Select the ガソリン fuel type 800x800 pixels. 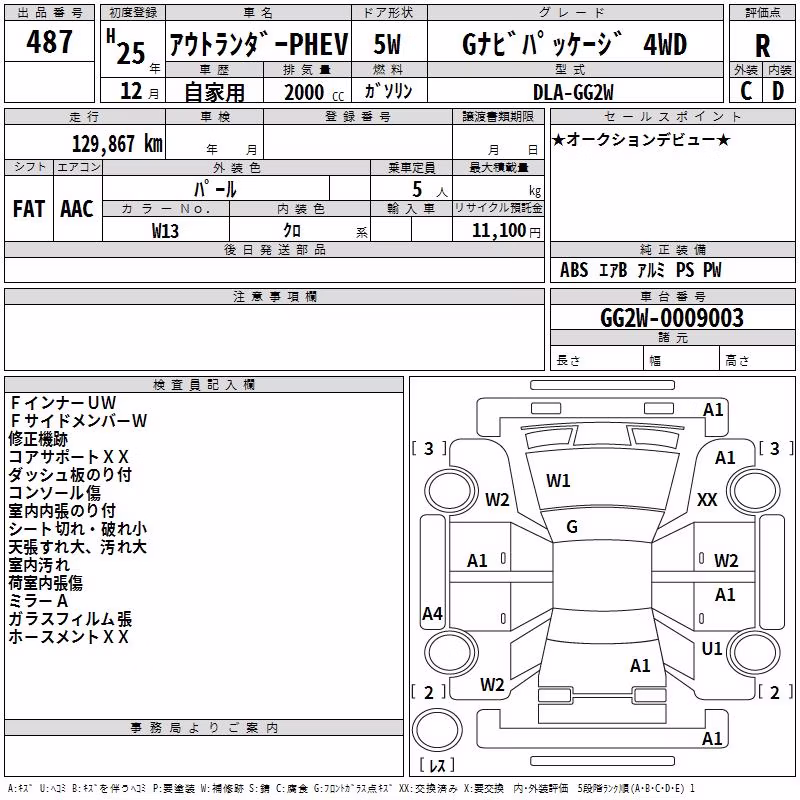(x=388, y=91)
